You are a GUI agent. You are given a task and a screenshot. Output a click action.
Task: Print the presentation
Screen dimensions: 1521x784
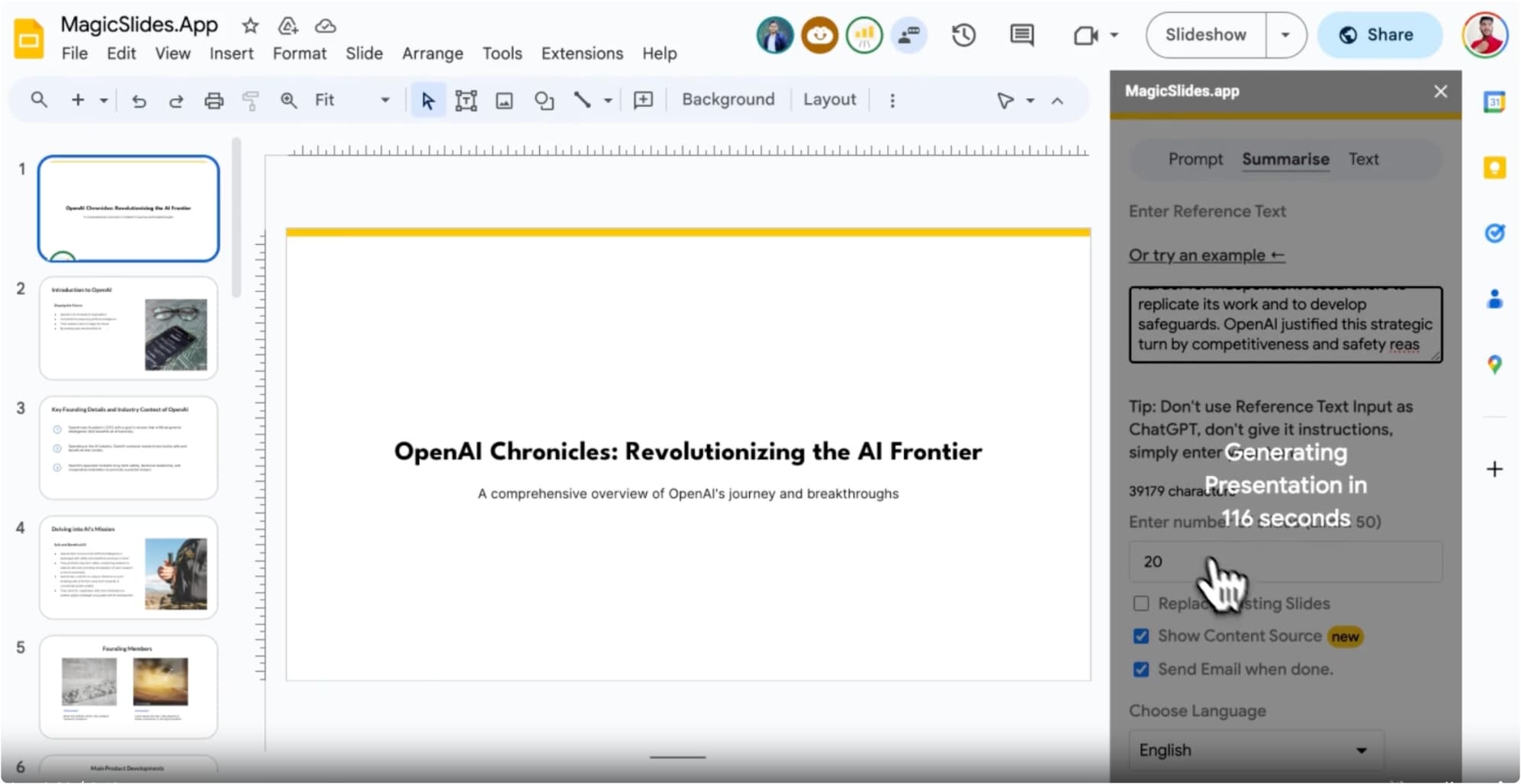pyautogui.click(x=214, y=100)
